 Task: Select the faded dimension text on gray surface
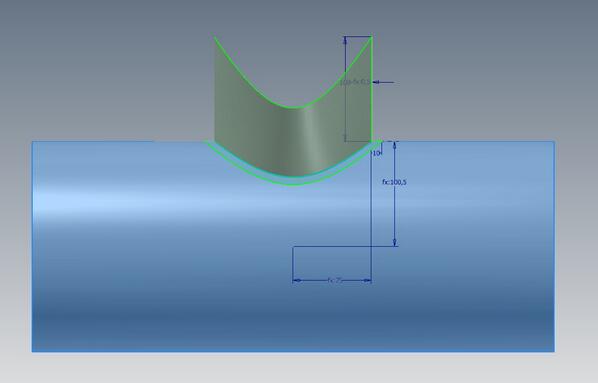click(x=355, y=82)
